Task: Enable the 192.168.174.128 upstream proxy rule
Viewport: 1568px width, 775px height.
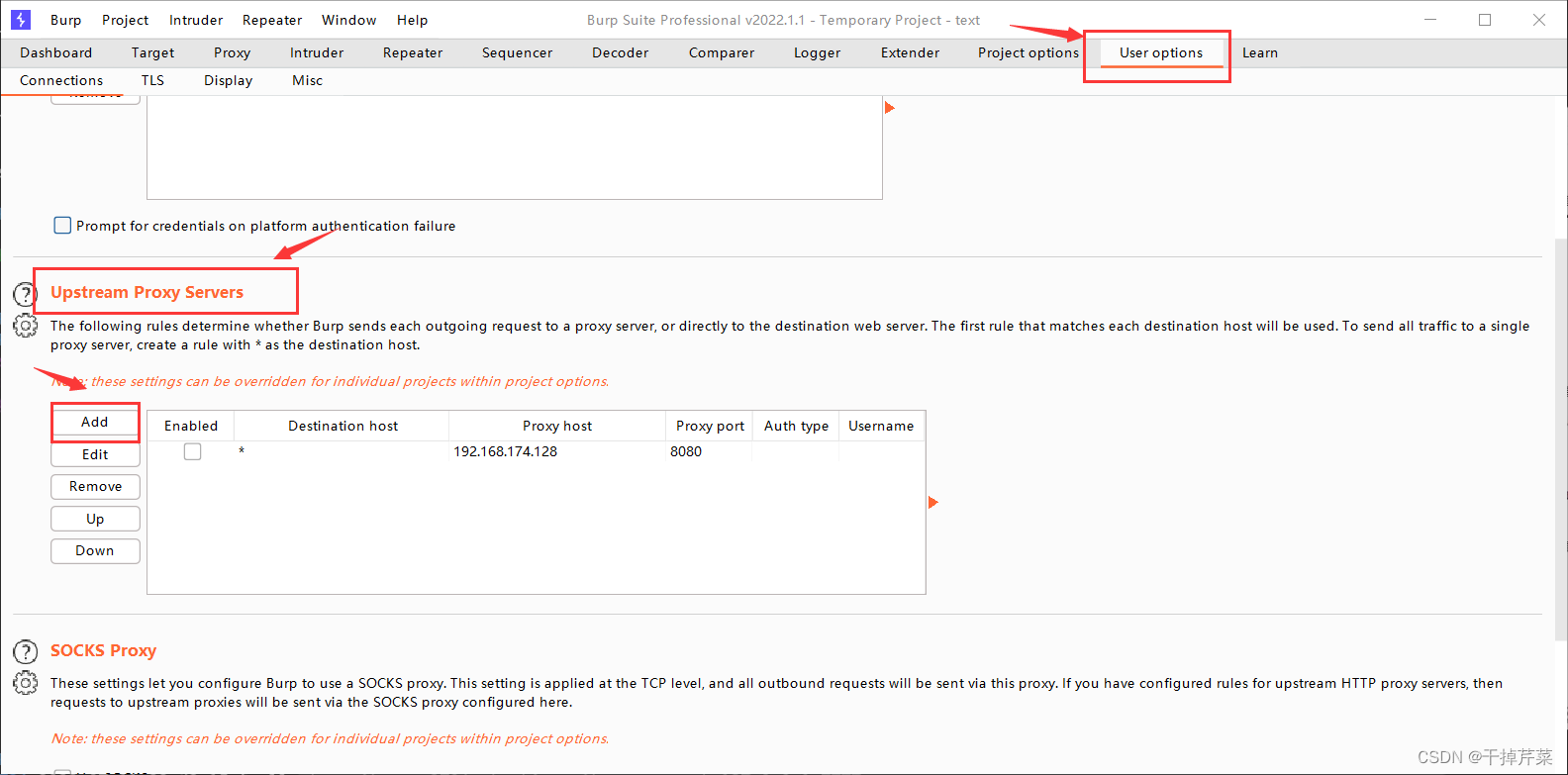Action: [192, 451]
